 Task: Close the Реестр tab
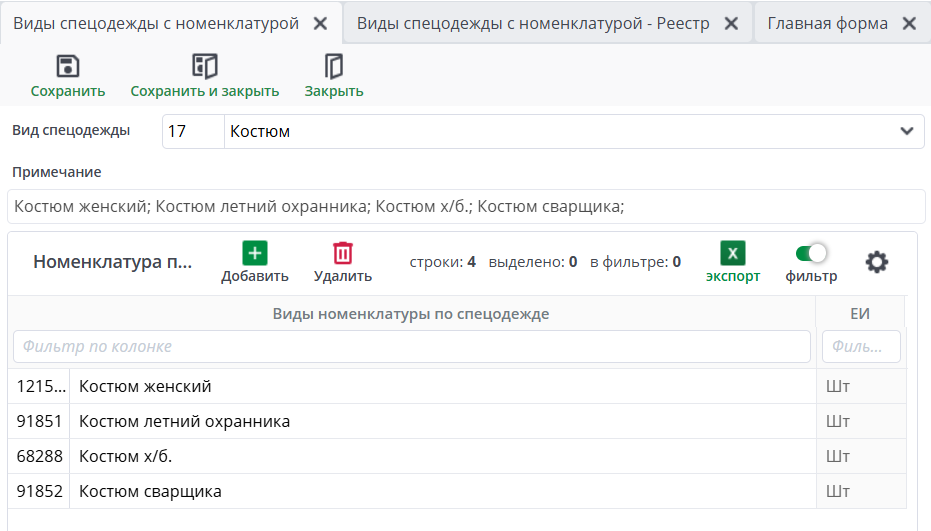pos(732,24)
